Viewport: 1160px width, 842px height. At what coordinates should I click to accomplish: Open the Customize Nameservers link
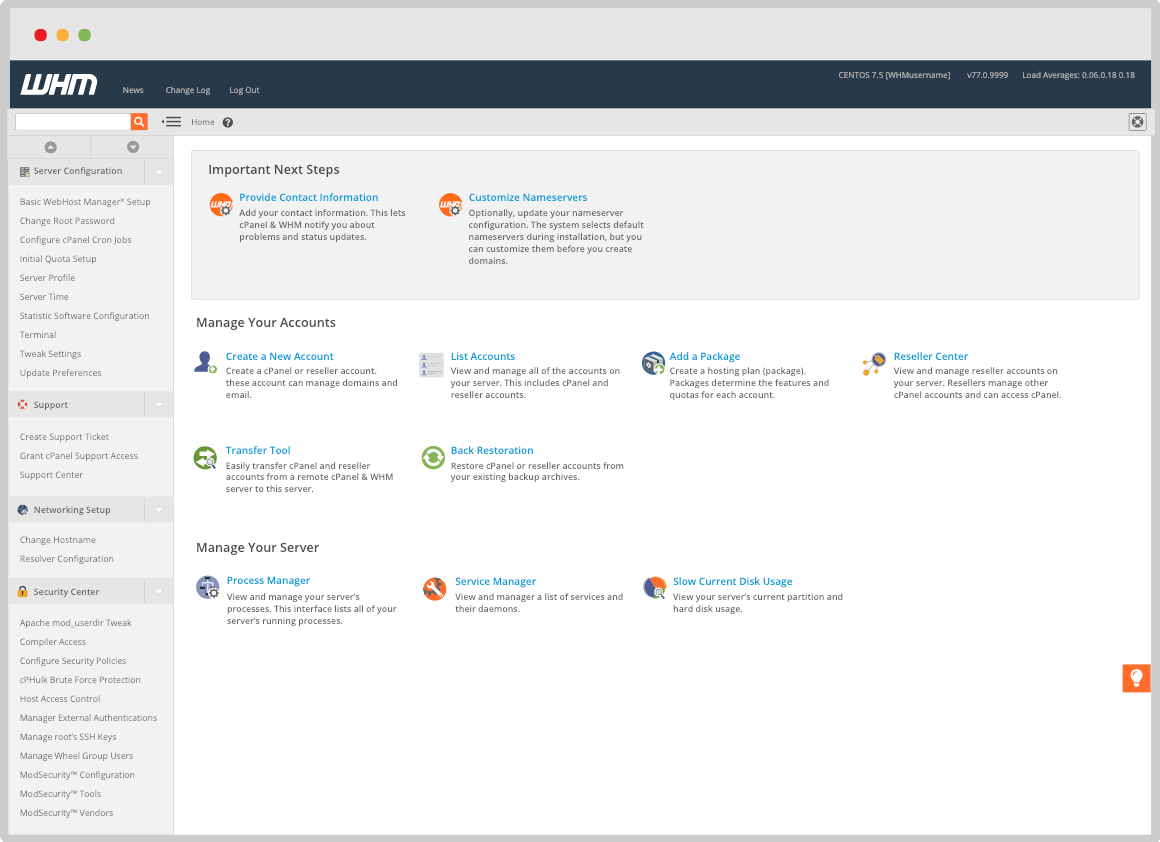click(528, 198)
